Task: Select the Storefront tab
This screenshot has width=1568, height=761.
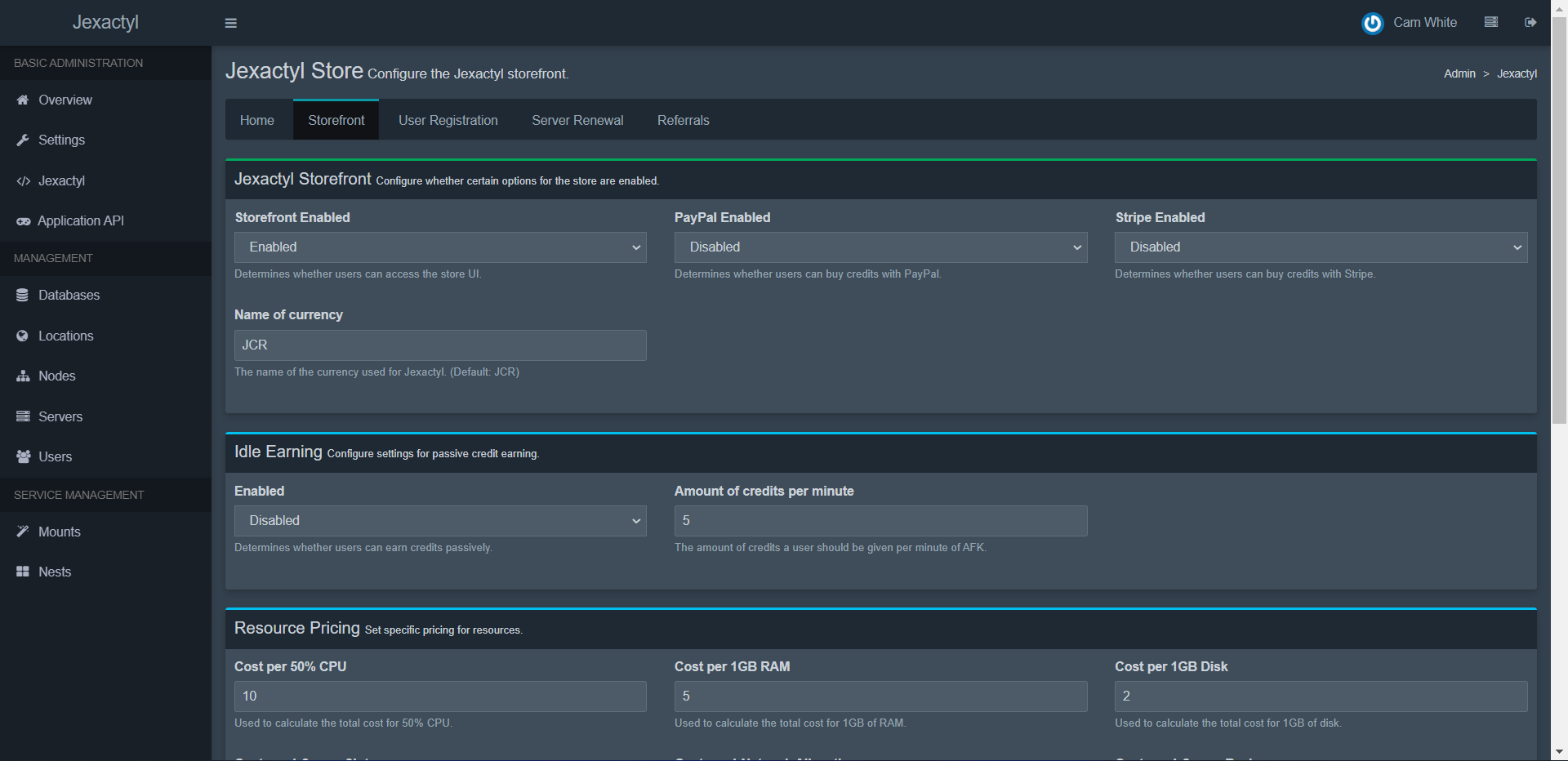Action: click(x=336, y=120)
